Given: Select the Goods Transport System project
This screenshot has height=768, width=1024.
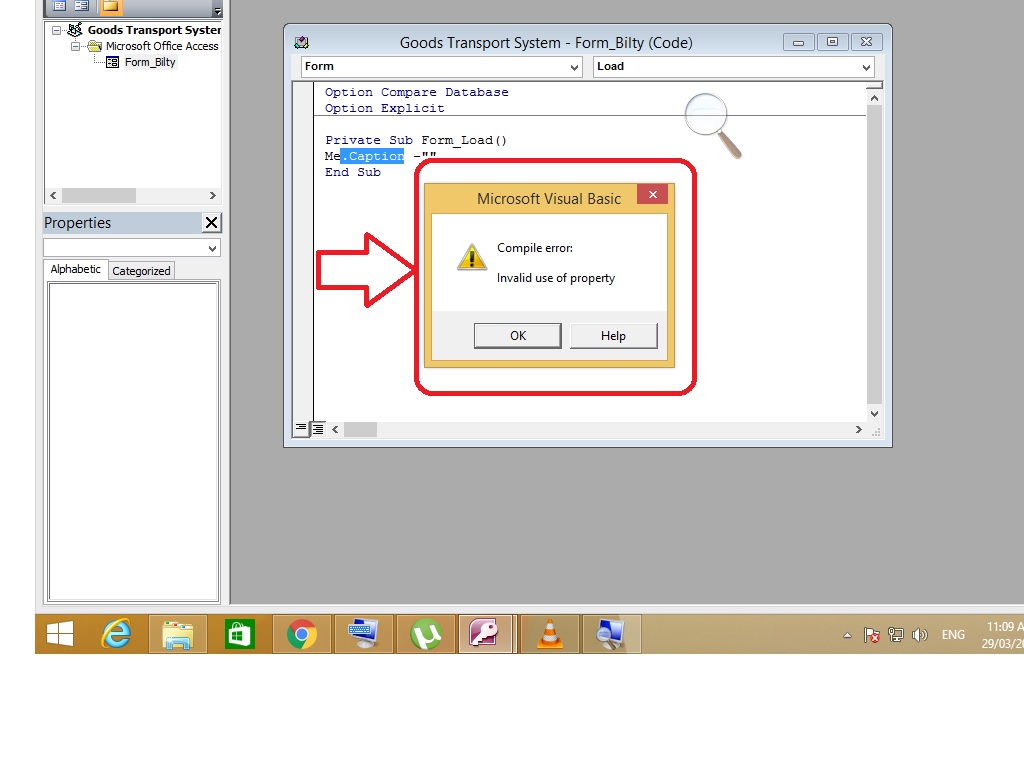Looking at the screenshot, I should tap(154, 30).
